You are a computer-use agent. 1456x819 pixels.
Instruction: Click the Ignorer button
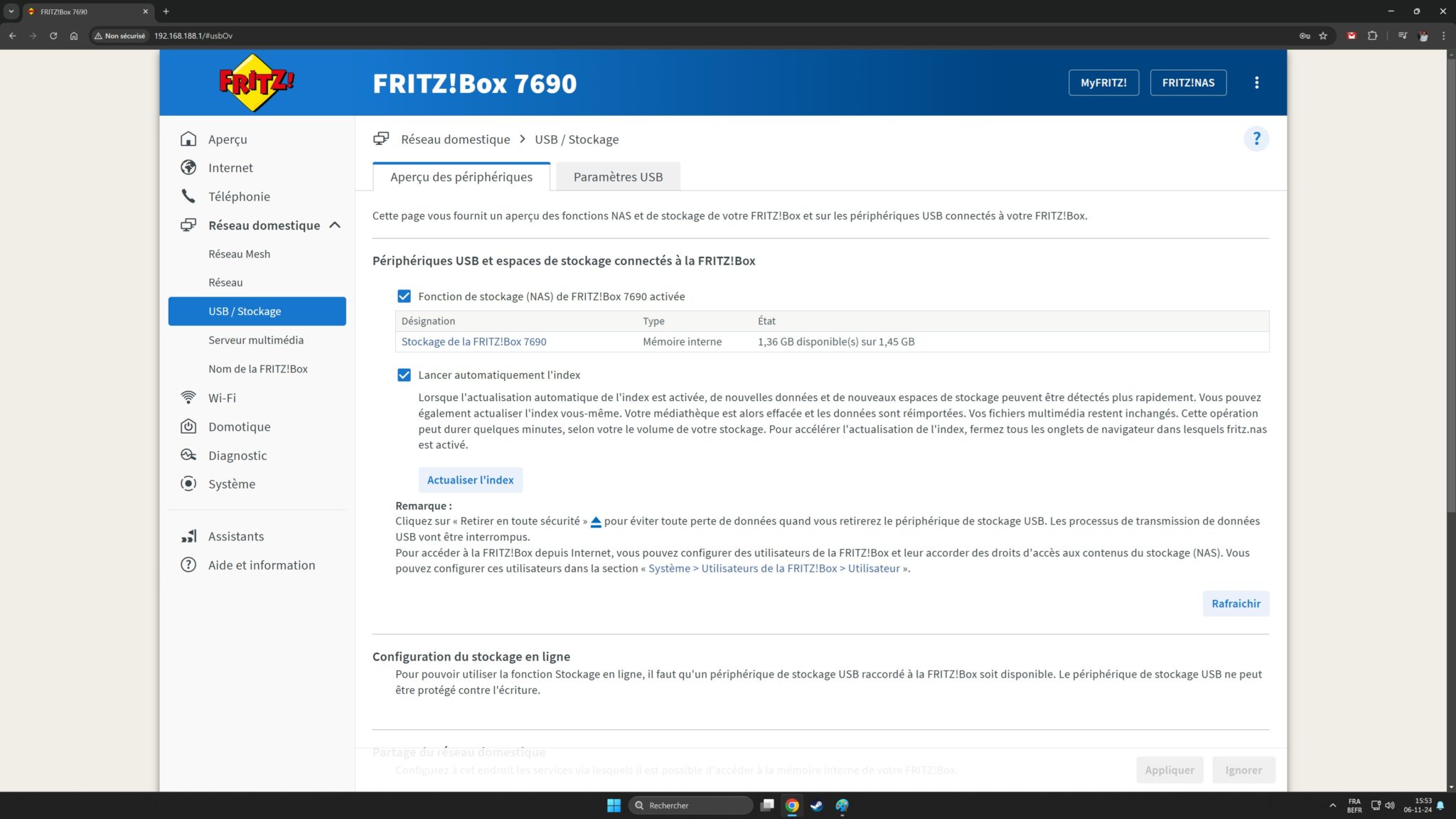1243,770
